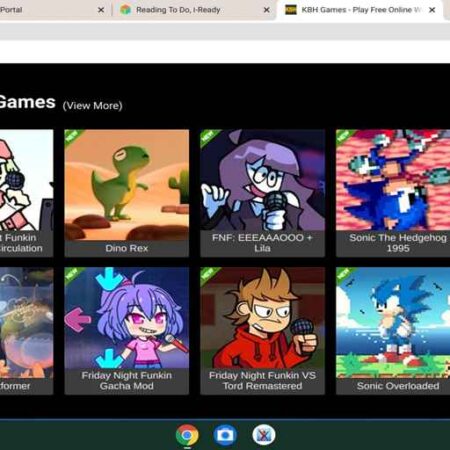
Task: Launch the Camera app from shelf
Action: coord(225,435)
